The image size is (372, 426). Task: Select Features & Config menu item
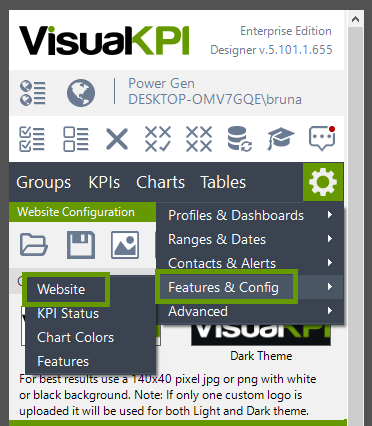tap(250, 287)
